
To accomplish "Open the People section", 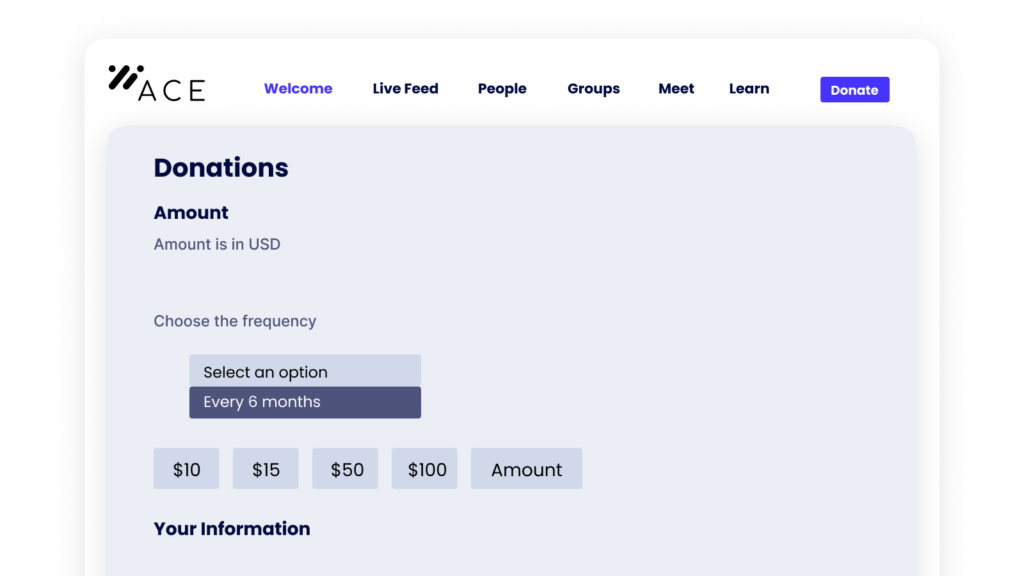I will (x=502, y=88).
